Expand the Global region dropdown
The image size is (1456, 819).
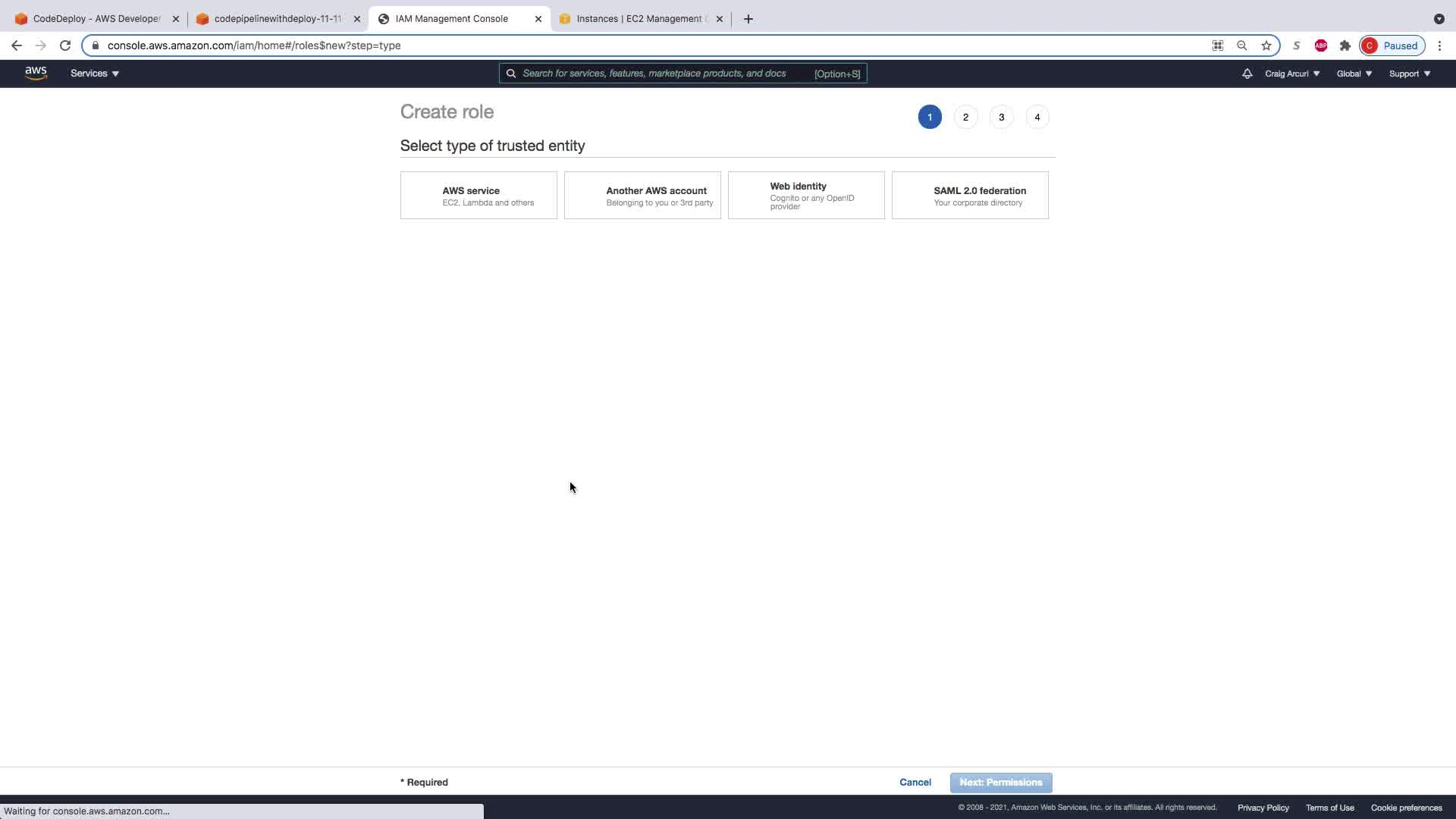pos(1354,74)
